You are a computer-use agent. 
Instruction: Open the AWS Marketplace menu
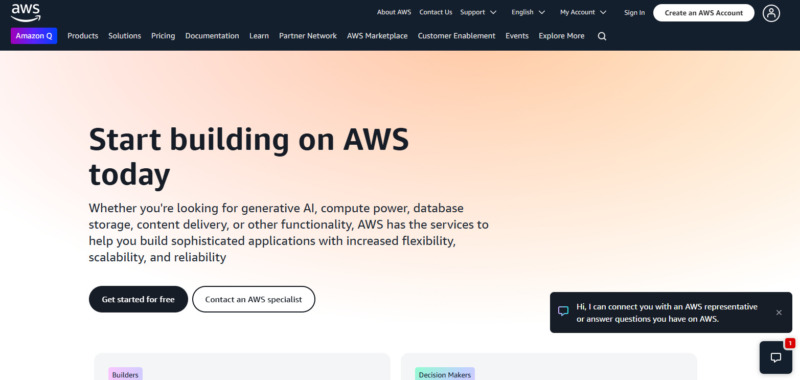377,36
